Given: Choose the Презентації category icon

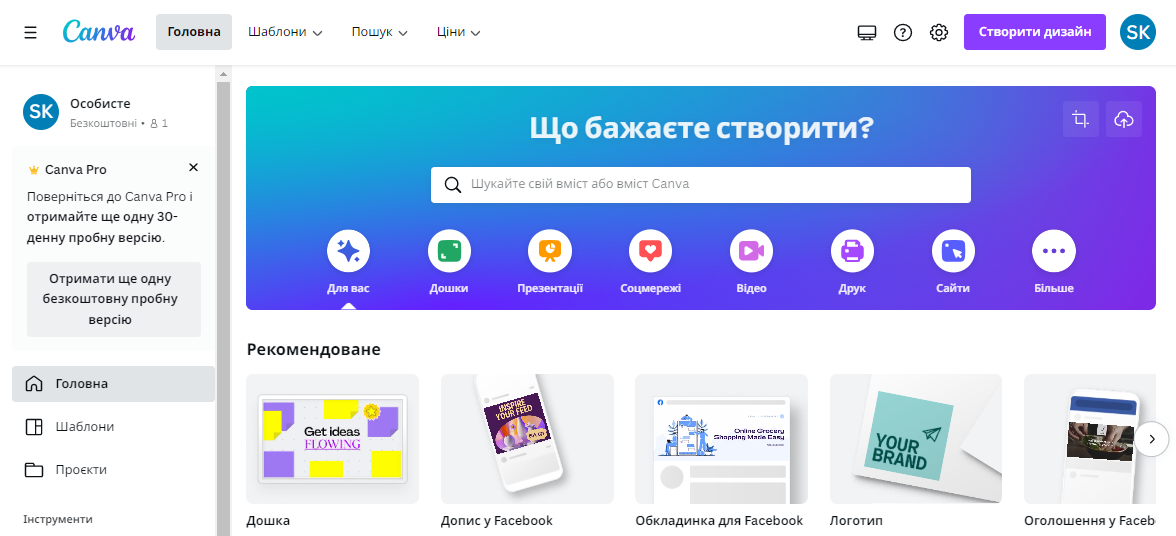Looking at the screenshot, I should click(550, 250).
